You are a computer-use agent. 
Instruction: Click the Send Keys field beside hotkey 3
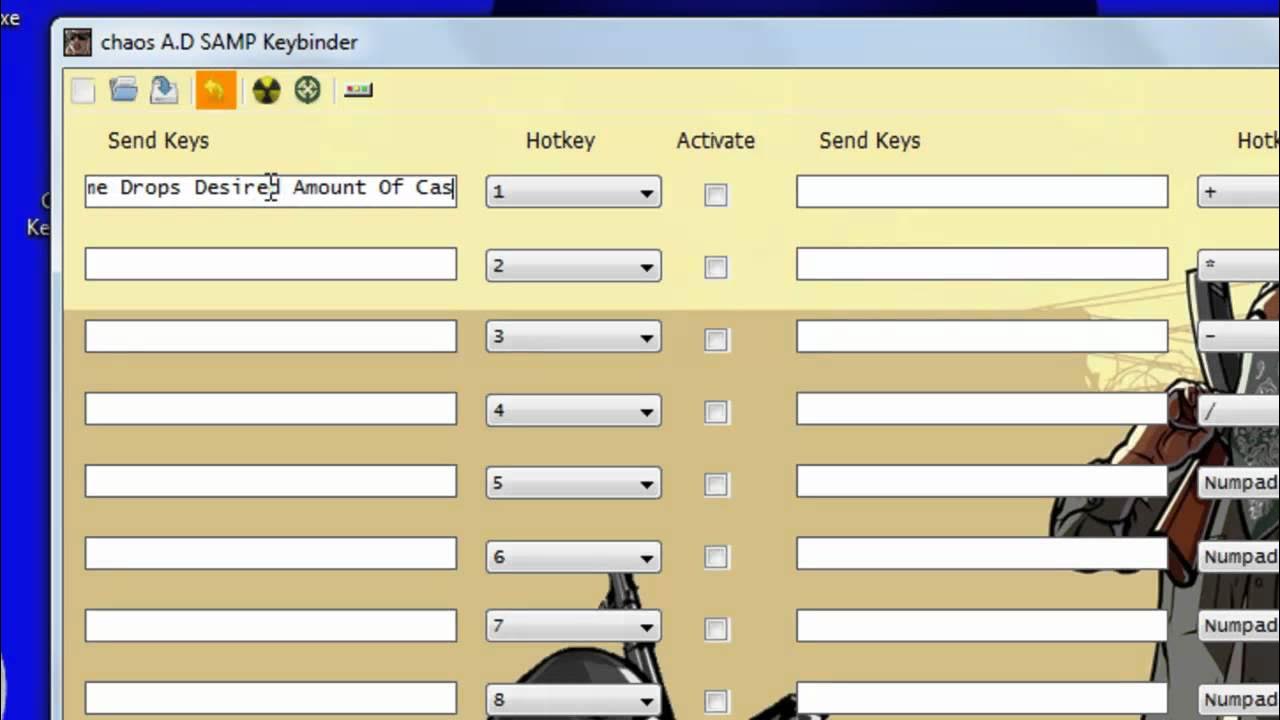pyautogui.click(x=271, y=336)
